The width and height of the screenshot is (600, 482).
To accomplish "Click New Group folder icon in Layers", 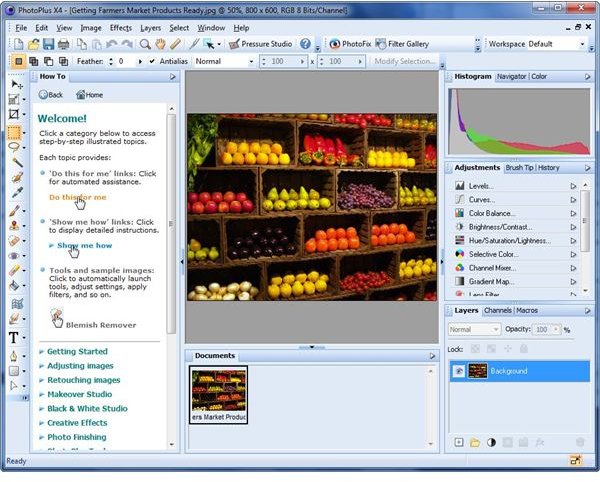I will point(475,443).
